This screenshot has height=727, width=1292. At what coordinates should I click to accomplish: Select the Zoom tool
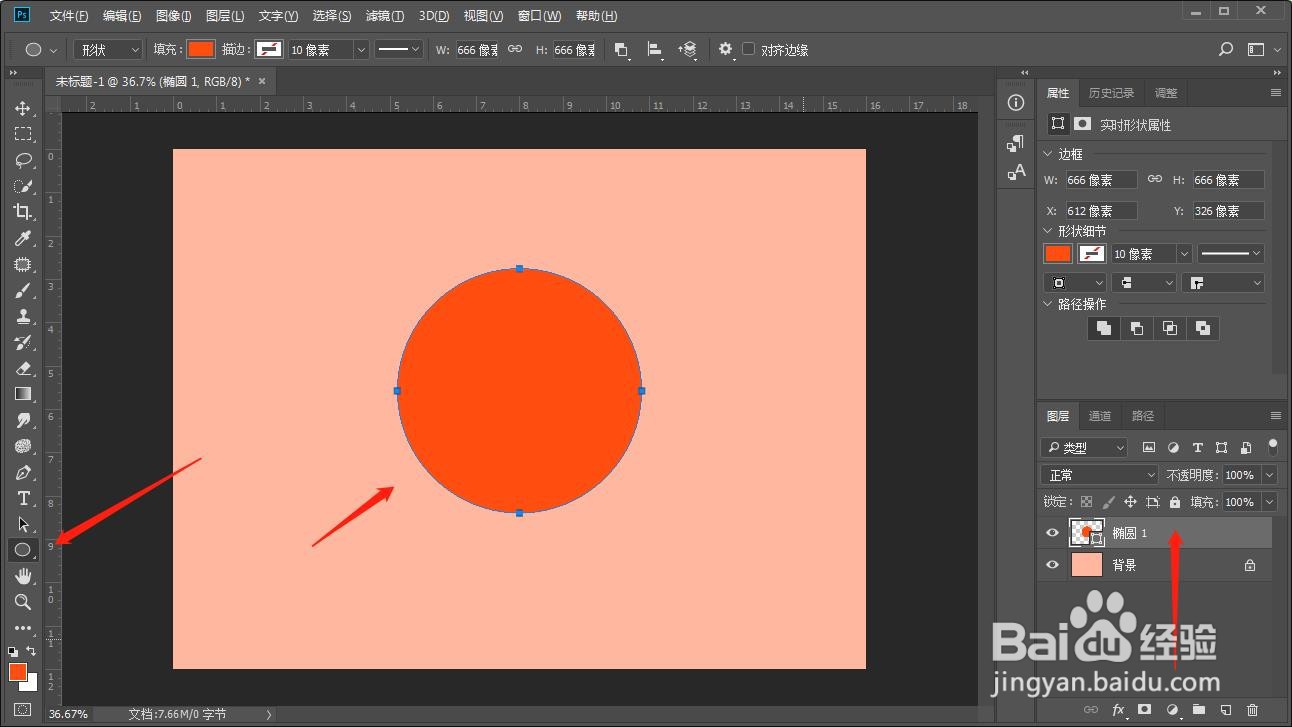pyautogui.click(x=22, y=602)
